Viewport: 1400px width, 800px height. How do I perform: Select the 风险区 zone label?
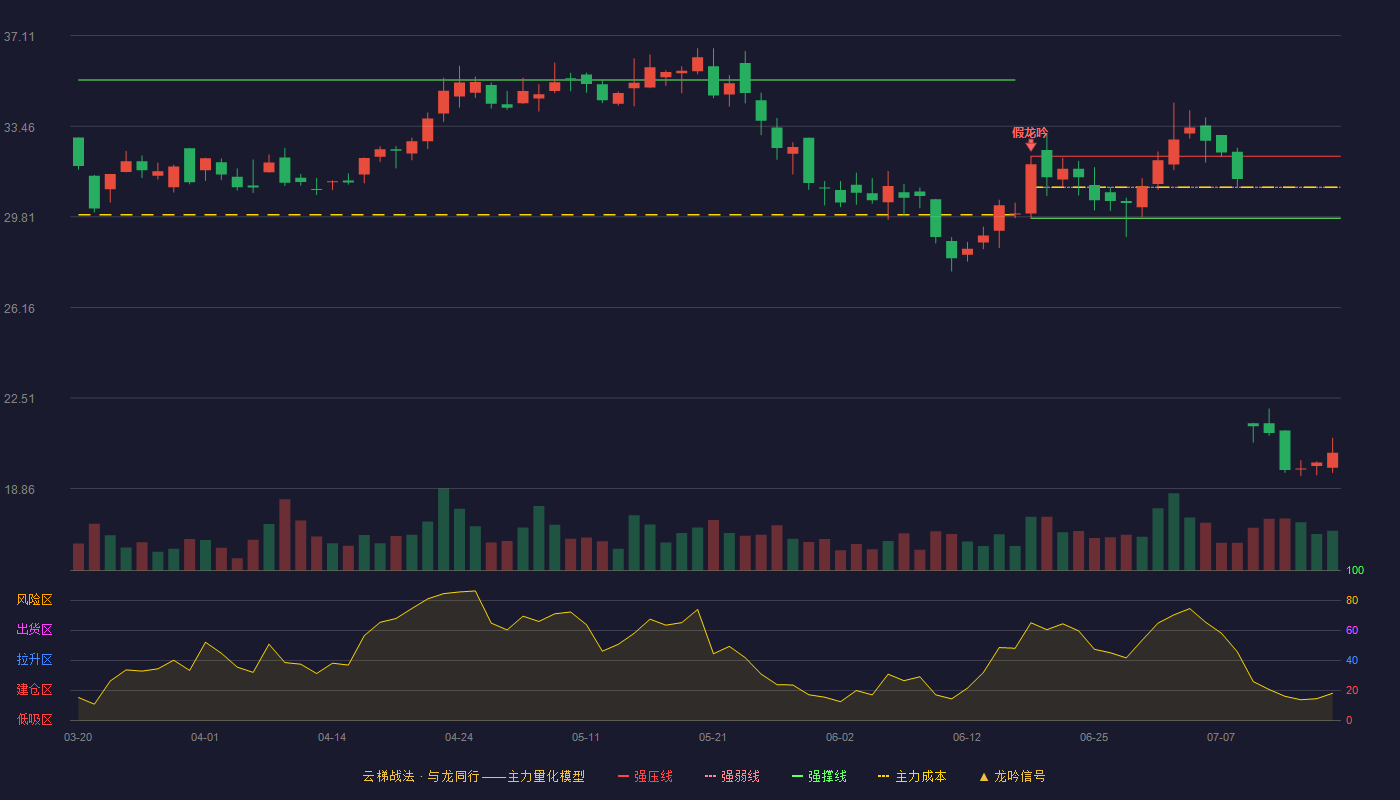(34, 600)
